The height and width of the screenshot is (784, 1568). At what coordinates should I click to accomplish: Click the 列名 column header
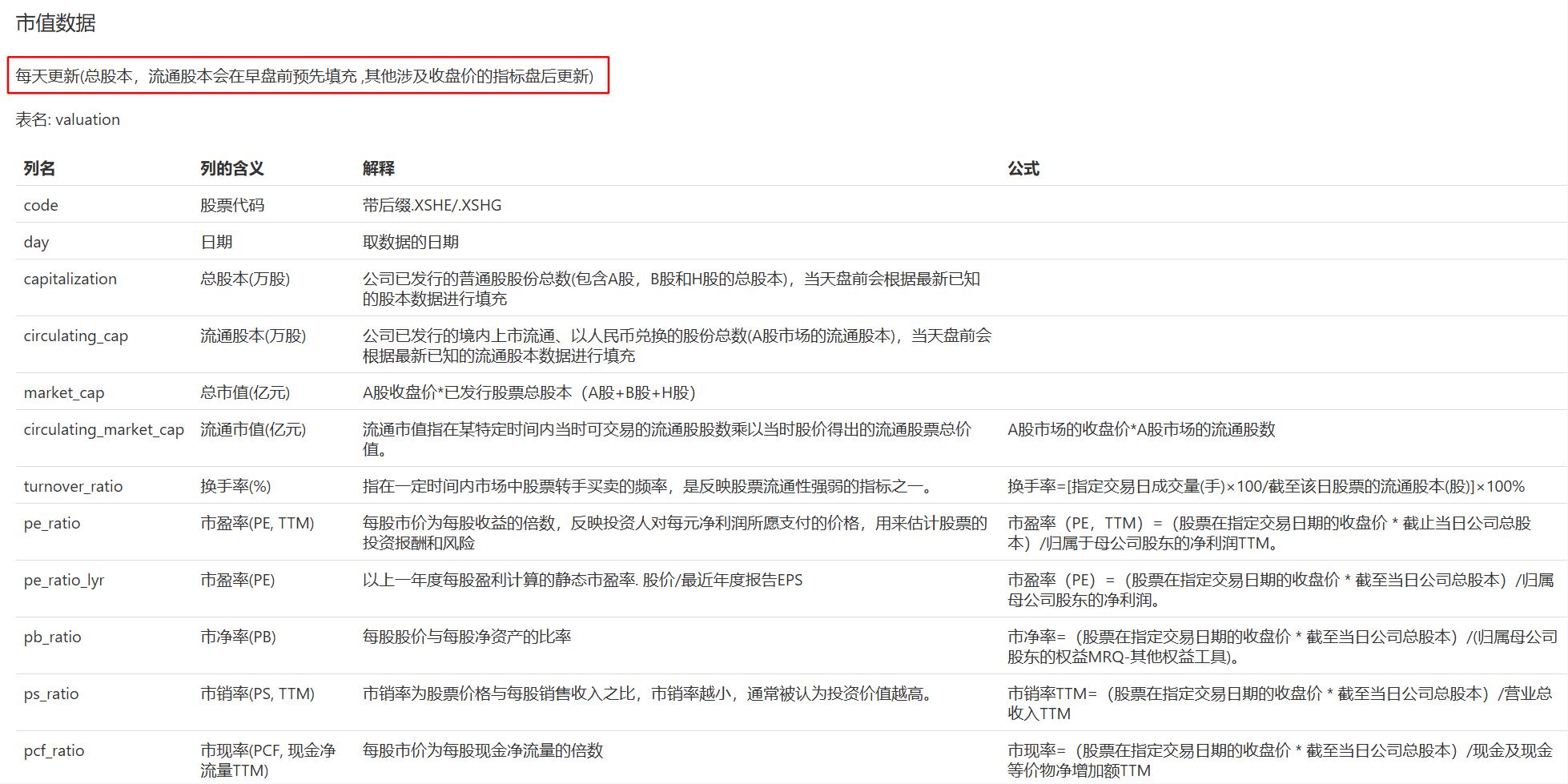pos(39,168)
